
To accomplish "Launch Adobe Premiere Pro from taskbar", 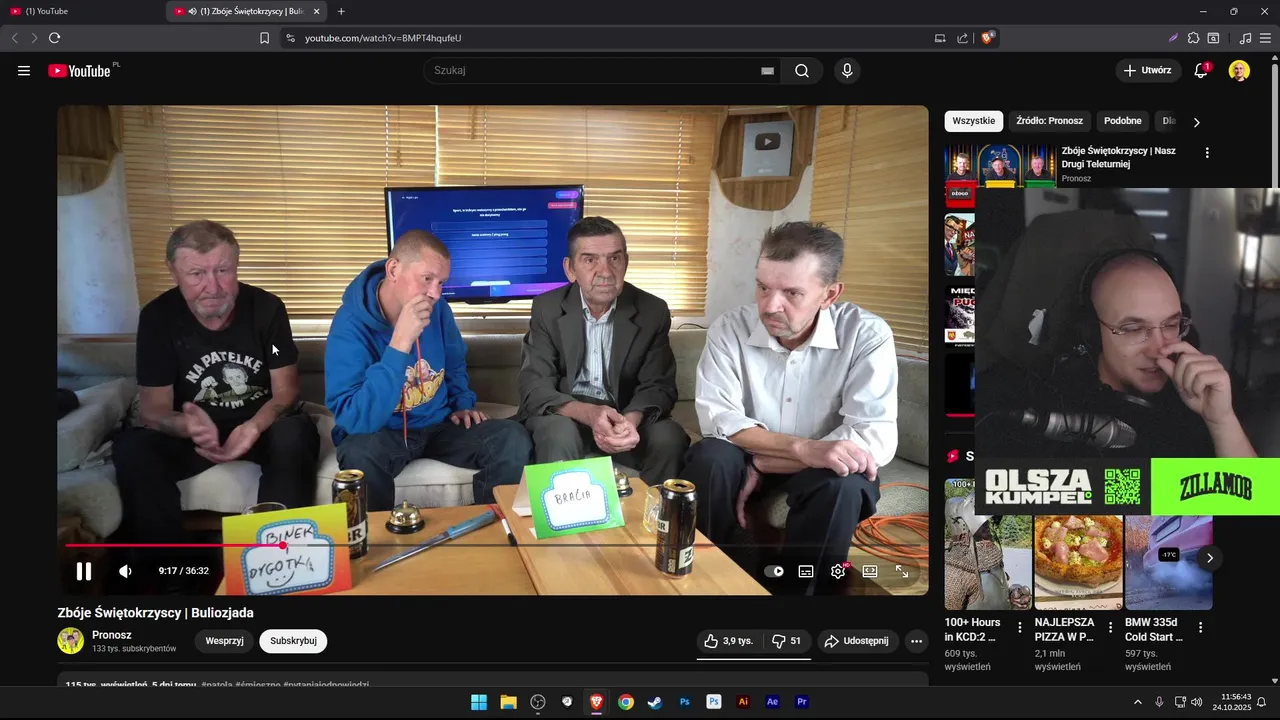I will (801, 702).
